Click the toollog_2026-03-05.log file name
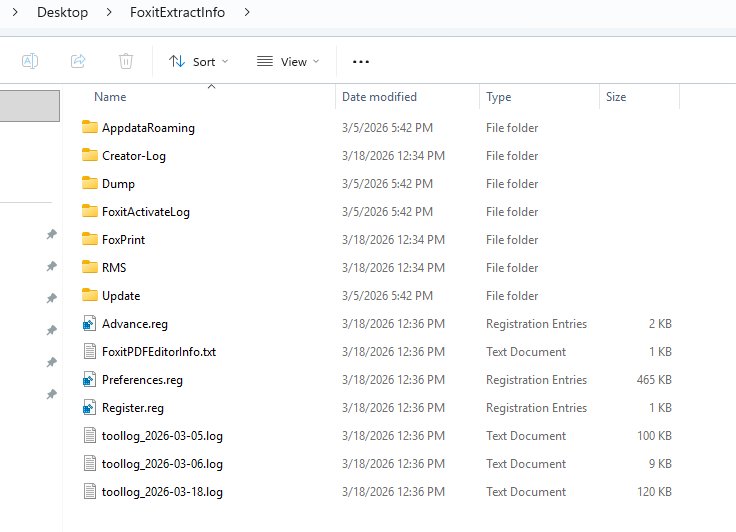This screenshot has height=532, width=736. click(162, 436)
